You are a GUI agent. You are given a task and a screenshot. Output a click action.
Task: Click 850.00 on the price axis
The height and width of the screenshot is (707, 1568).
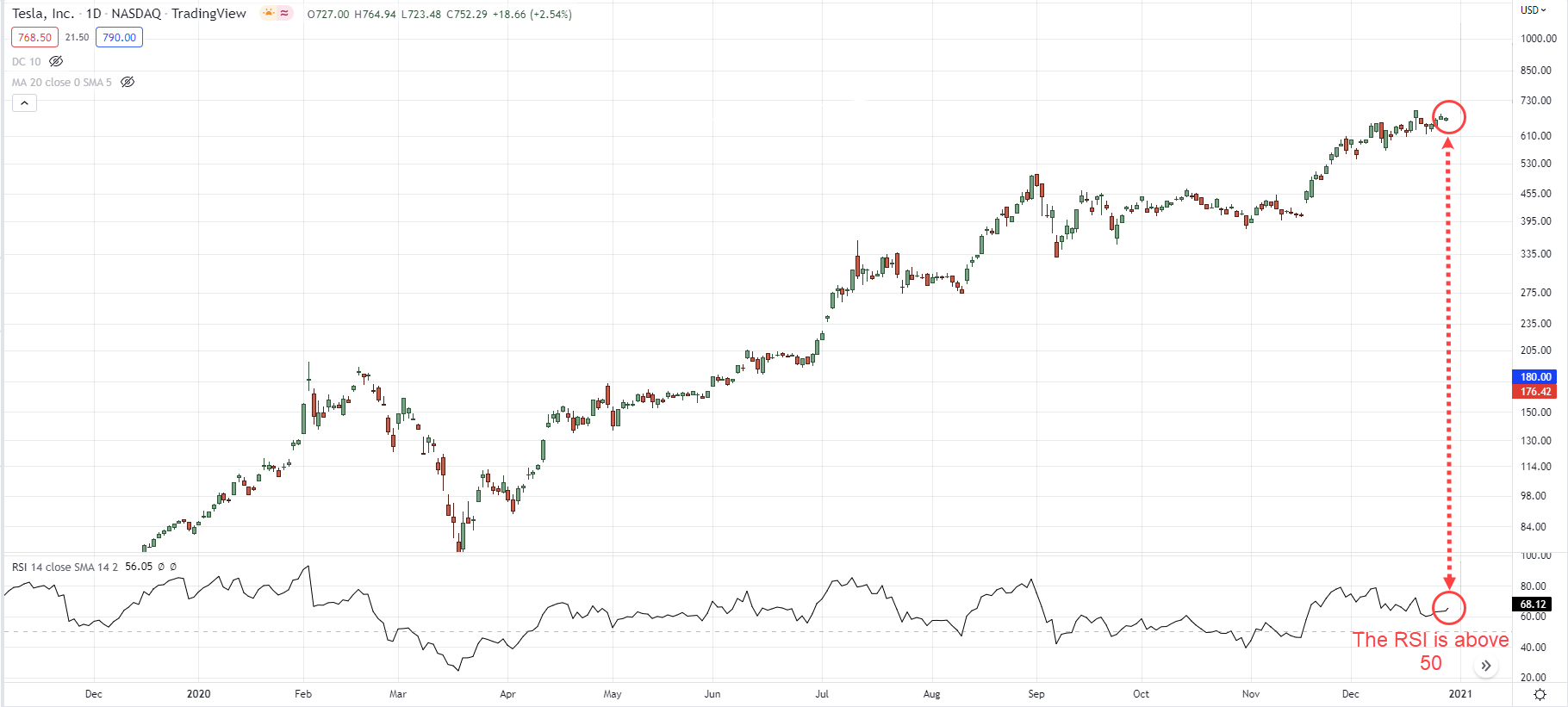(1536, 71)
